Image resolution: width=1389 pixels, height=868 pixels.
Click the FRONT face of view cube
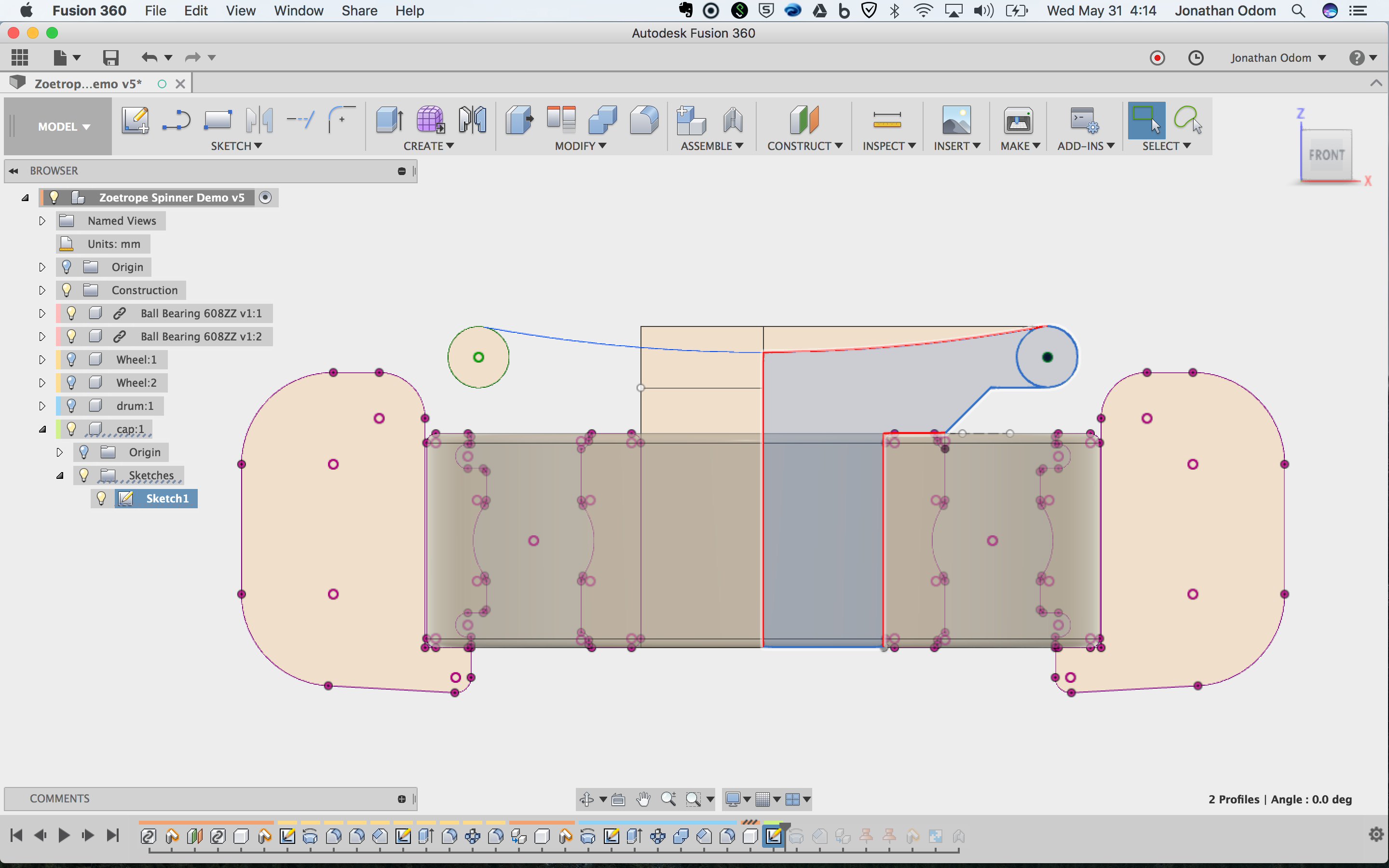tap(1326, 155)
